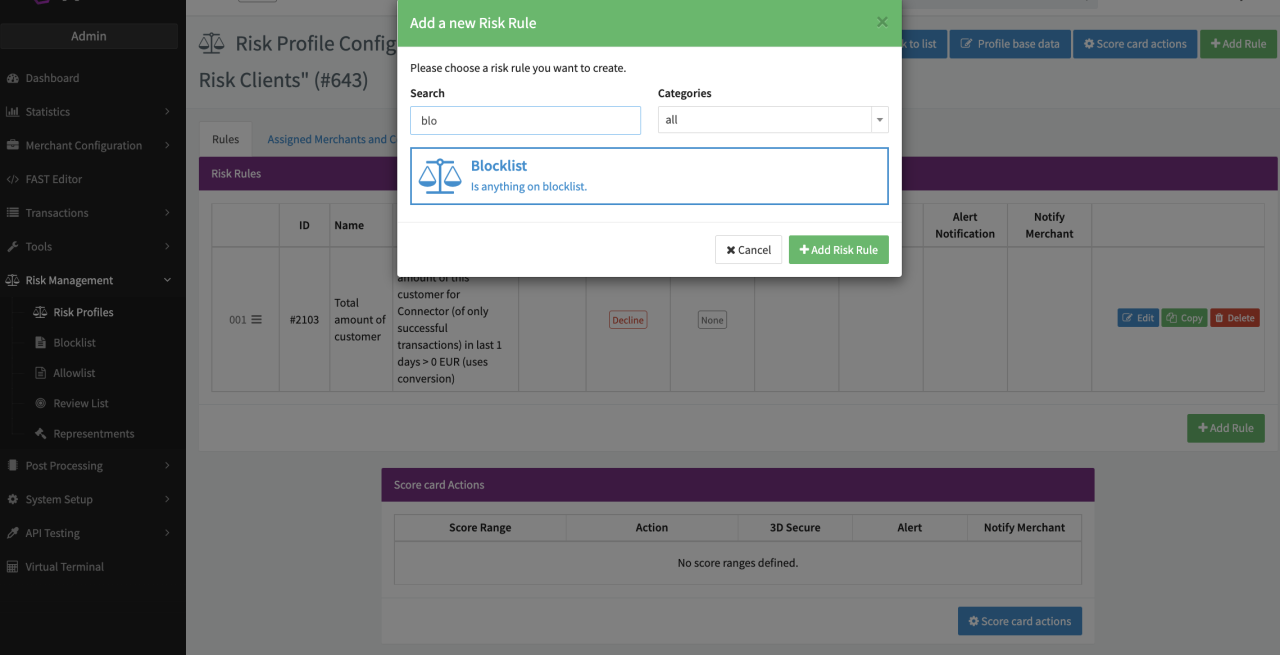Click the Virtual Terminal calculator icon
1280x655 pixels.
[13, 567]
